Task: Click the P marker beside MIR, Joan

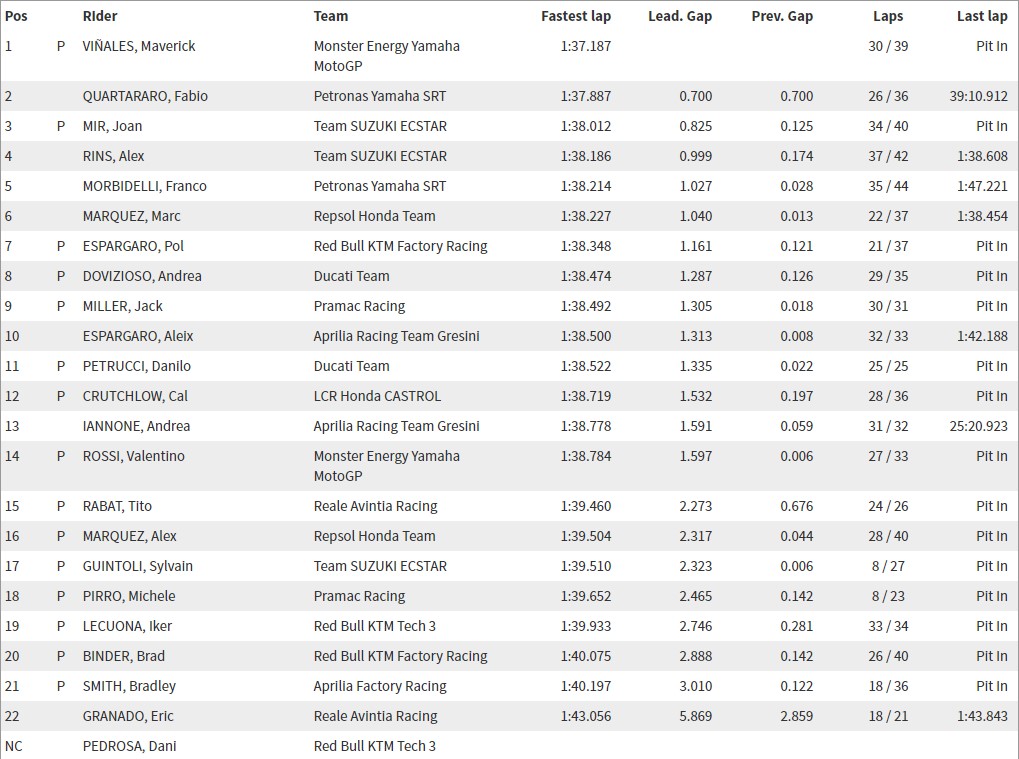Action: pyautogui.click(x=61, y=126)
